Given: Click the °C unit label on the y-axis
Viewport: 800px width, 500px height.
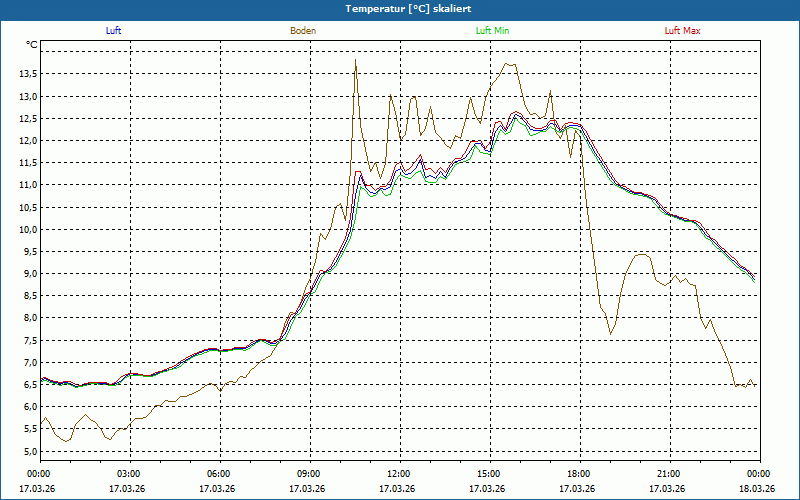Looking at the screenshot, I should tap(32, 45).
